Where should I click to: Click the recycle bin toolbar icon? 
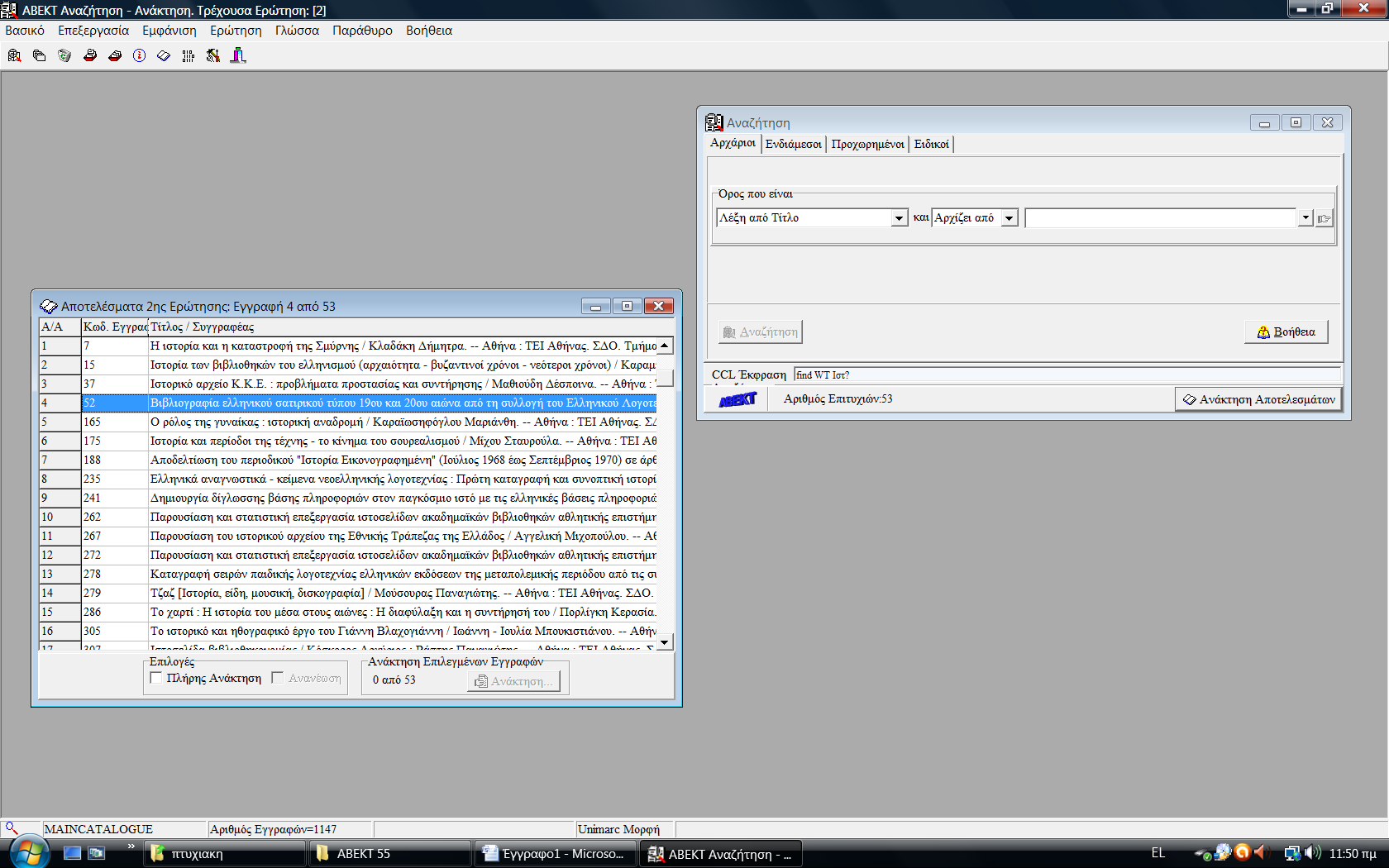(x=64, y=55)
